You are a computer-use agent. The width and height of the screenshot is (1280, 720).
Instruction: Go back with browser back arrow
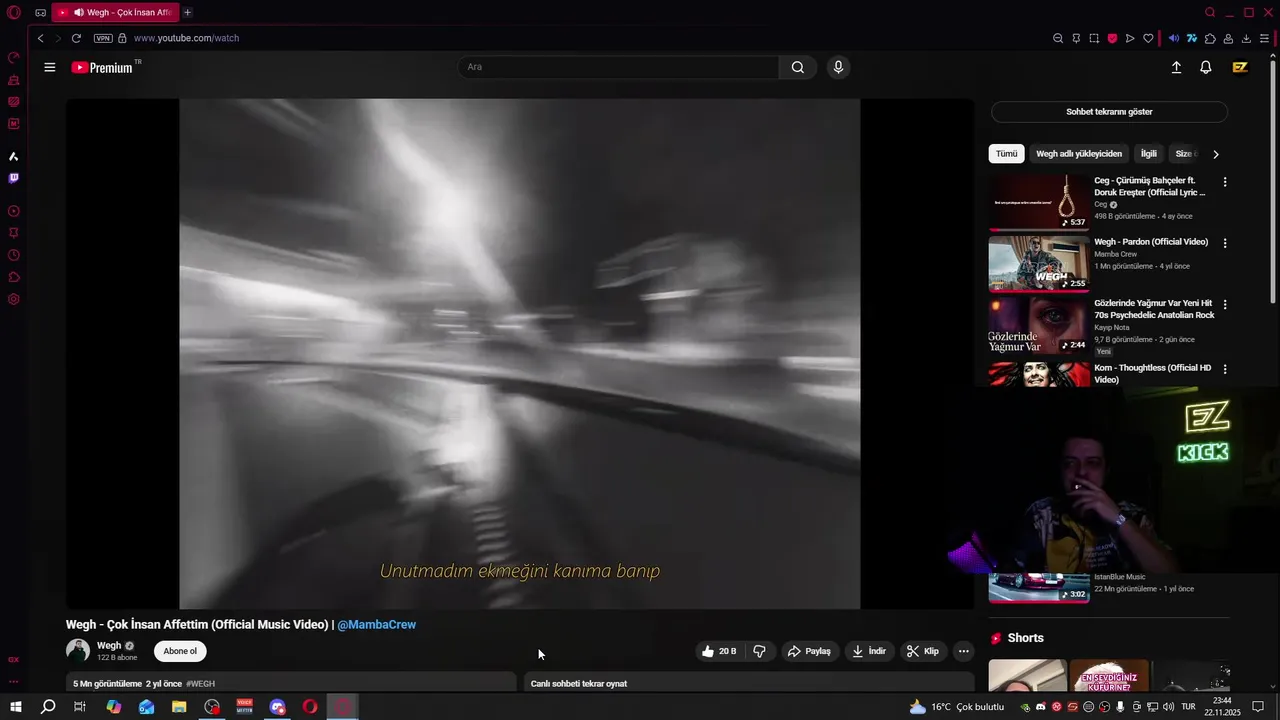click(40, 38)
